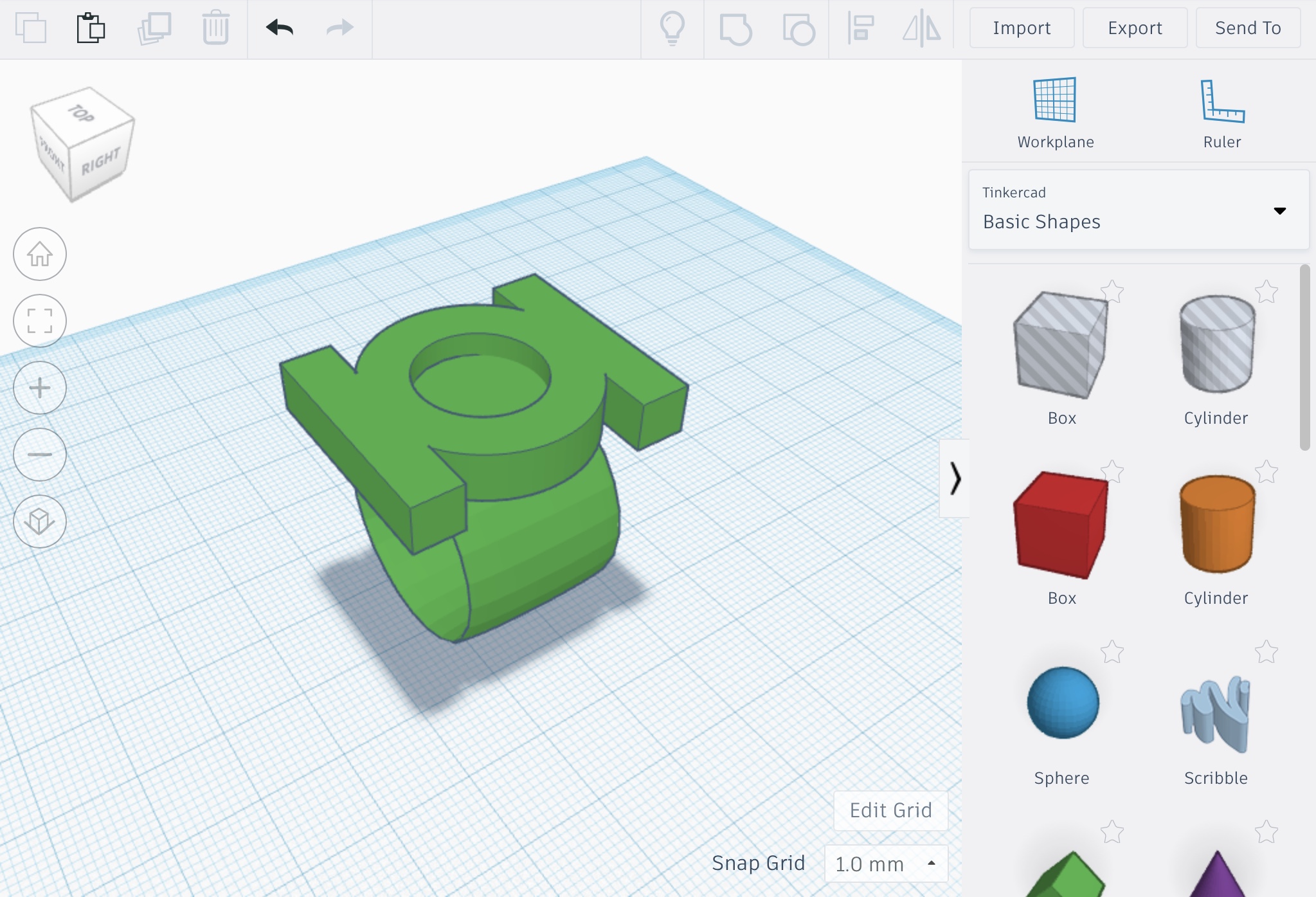This screenshot has height=897, width=1316.
Task: Click the Paste clipboard icon
Action: (91, 28)
